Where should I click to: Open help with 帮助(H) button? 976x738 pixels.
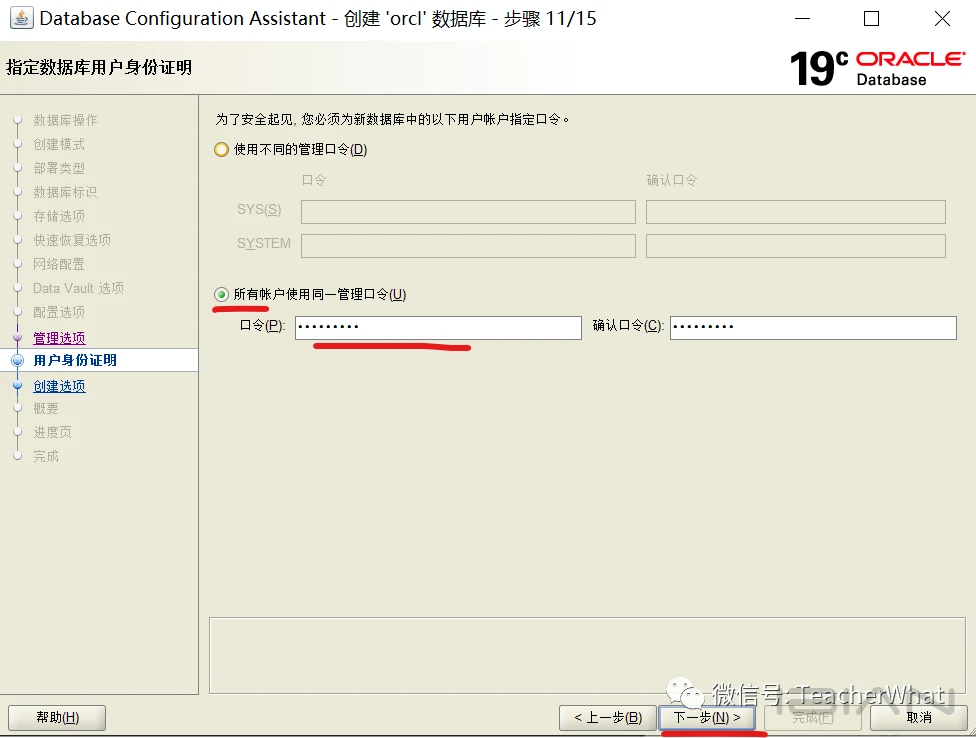57,717
